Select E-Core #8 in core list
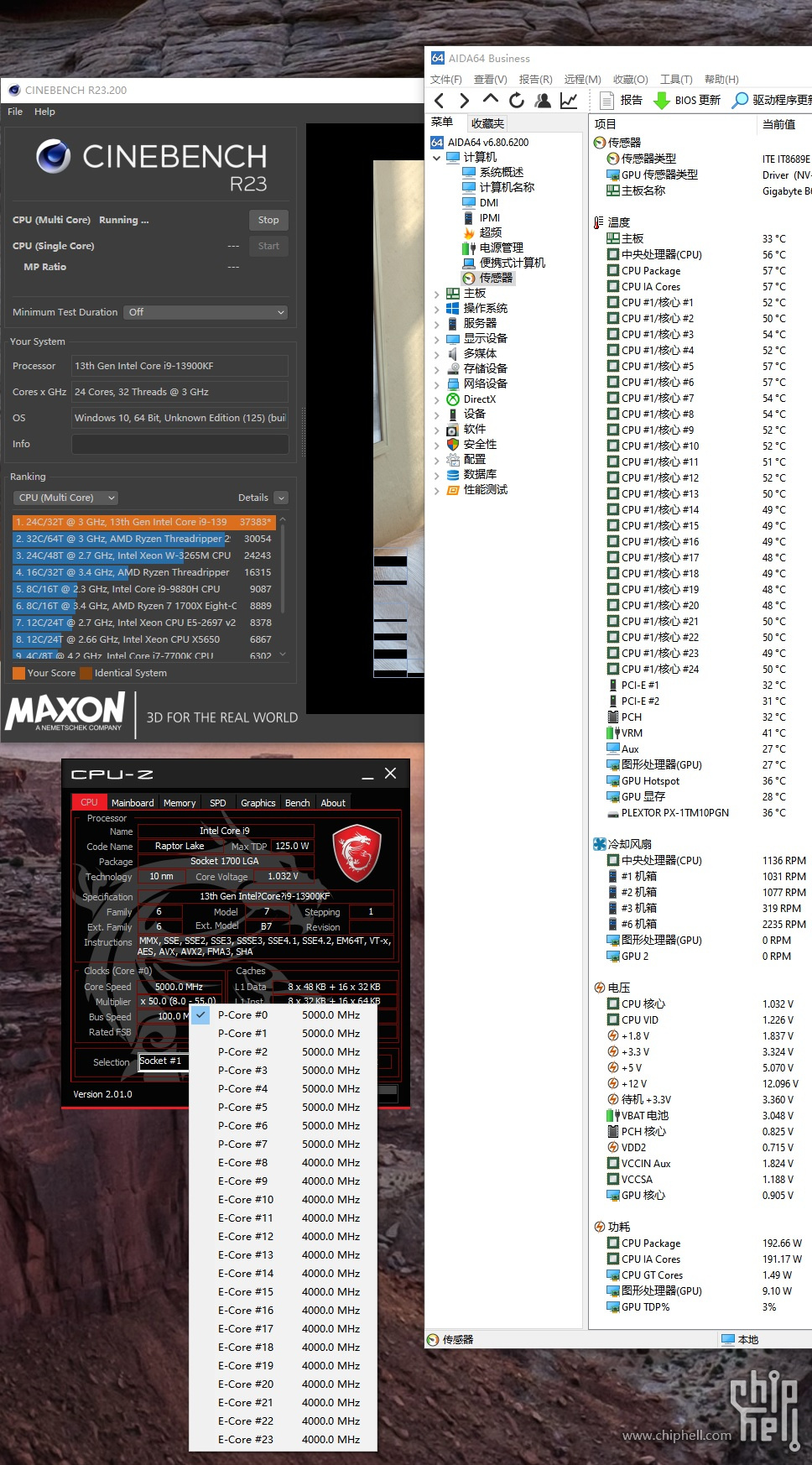Image resolution: width=812 pixels, height=1465 pixels. tap(284, 1162)
